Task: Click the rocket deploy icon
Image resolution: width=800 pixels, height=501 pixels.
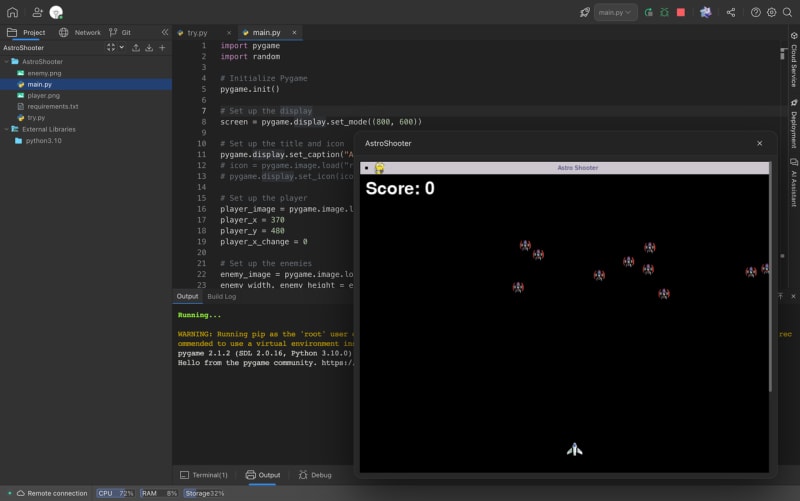Action: [585, 12]
